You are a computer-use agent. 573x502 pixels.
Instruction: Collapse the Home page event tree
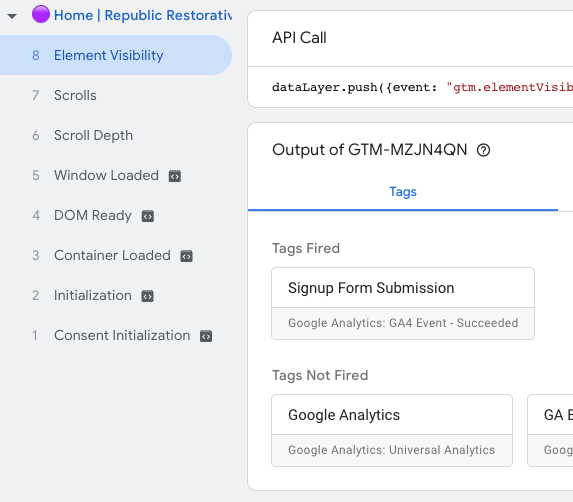[12, 16]
